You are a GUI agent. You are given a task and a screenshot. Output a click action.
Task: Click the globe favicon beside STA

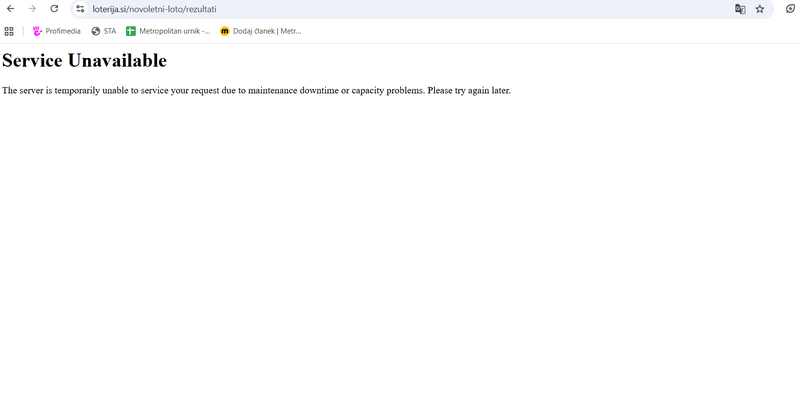point(96,31)
